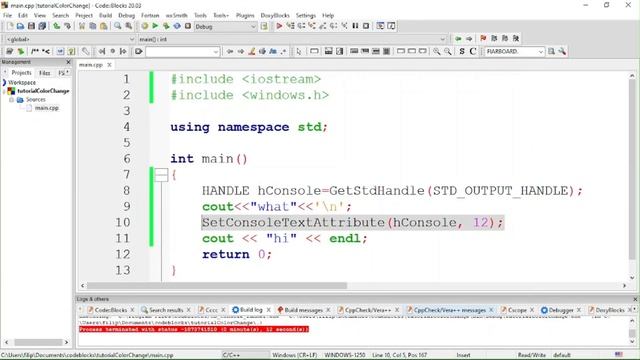Click the bold S source toolbar icon

pos(462,51)
